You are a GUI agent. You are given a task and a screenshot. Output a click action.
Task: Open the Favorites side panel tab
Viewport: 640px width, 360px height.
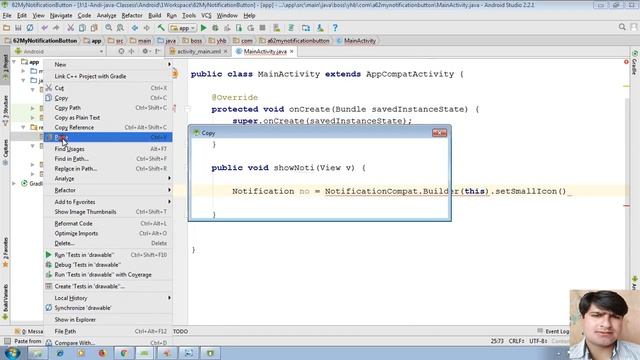coord(5,252)
